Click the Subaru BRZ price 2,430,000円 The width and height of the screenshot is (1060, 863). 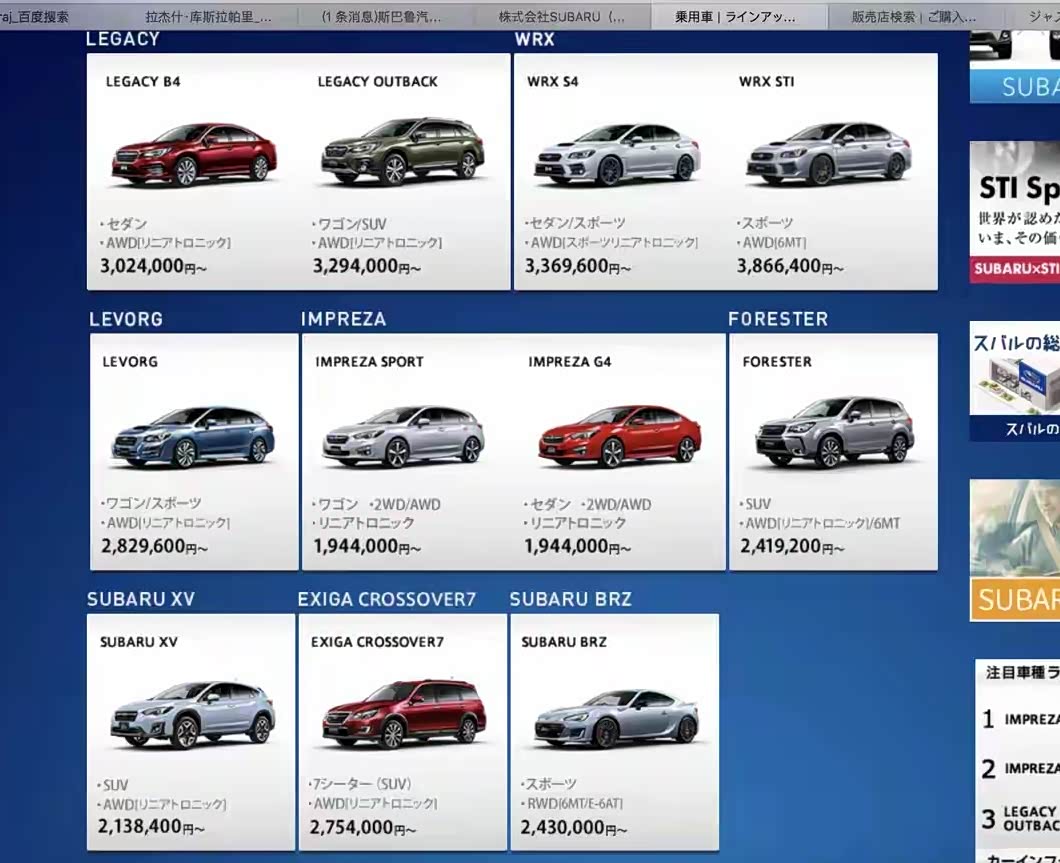[573, 827]
